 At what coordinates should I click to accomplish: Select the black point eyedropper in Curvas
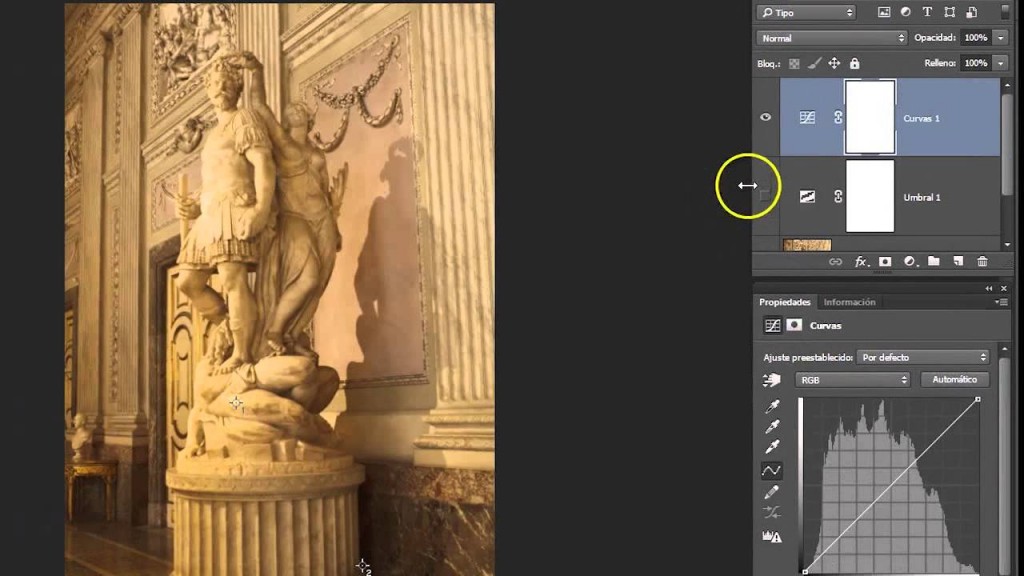(x=771, y=407)
